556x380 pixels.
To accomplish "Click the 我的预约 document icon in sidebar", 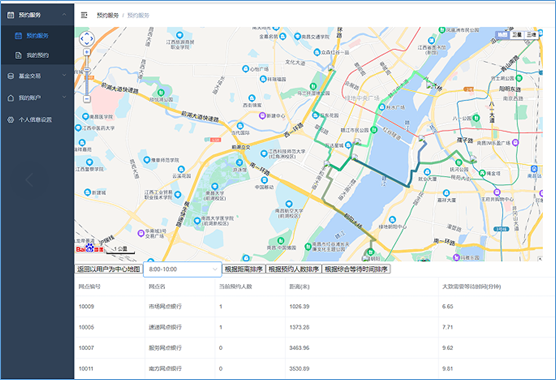I will [x=18, y=55].
